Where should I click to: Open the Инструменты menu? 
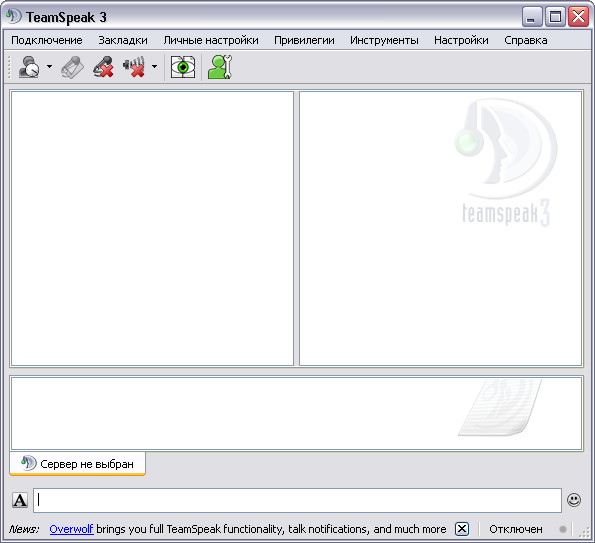tap(384, 40)
